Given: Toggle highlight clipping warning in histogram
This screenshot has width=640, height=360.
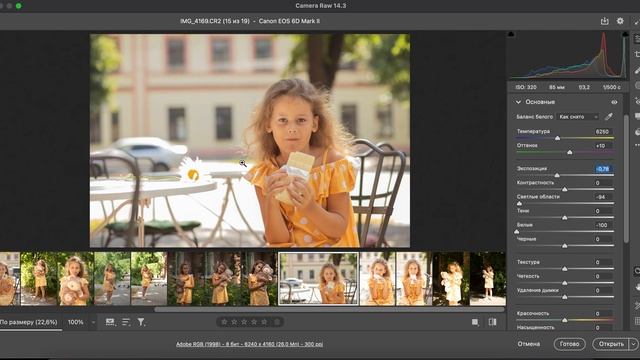Looking at the screenshot, I should pyautogui.click(x=625, y=35).
